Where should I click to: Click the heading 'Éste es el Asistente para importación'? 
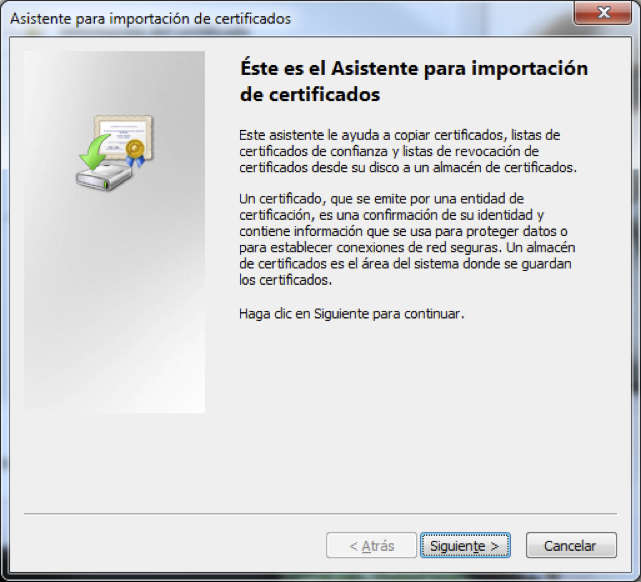(x=413, y=70)
